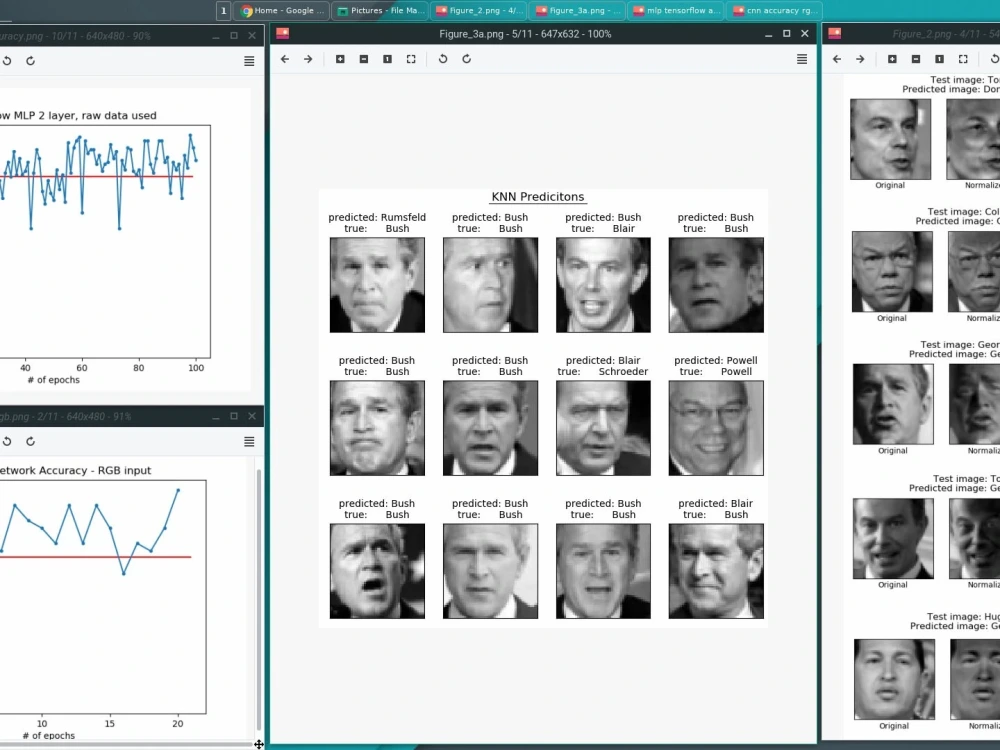
Task: Switch to Figure_2.png taskbar item
Action: (x=479, y=10)
